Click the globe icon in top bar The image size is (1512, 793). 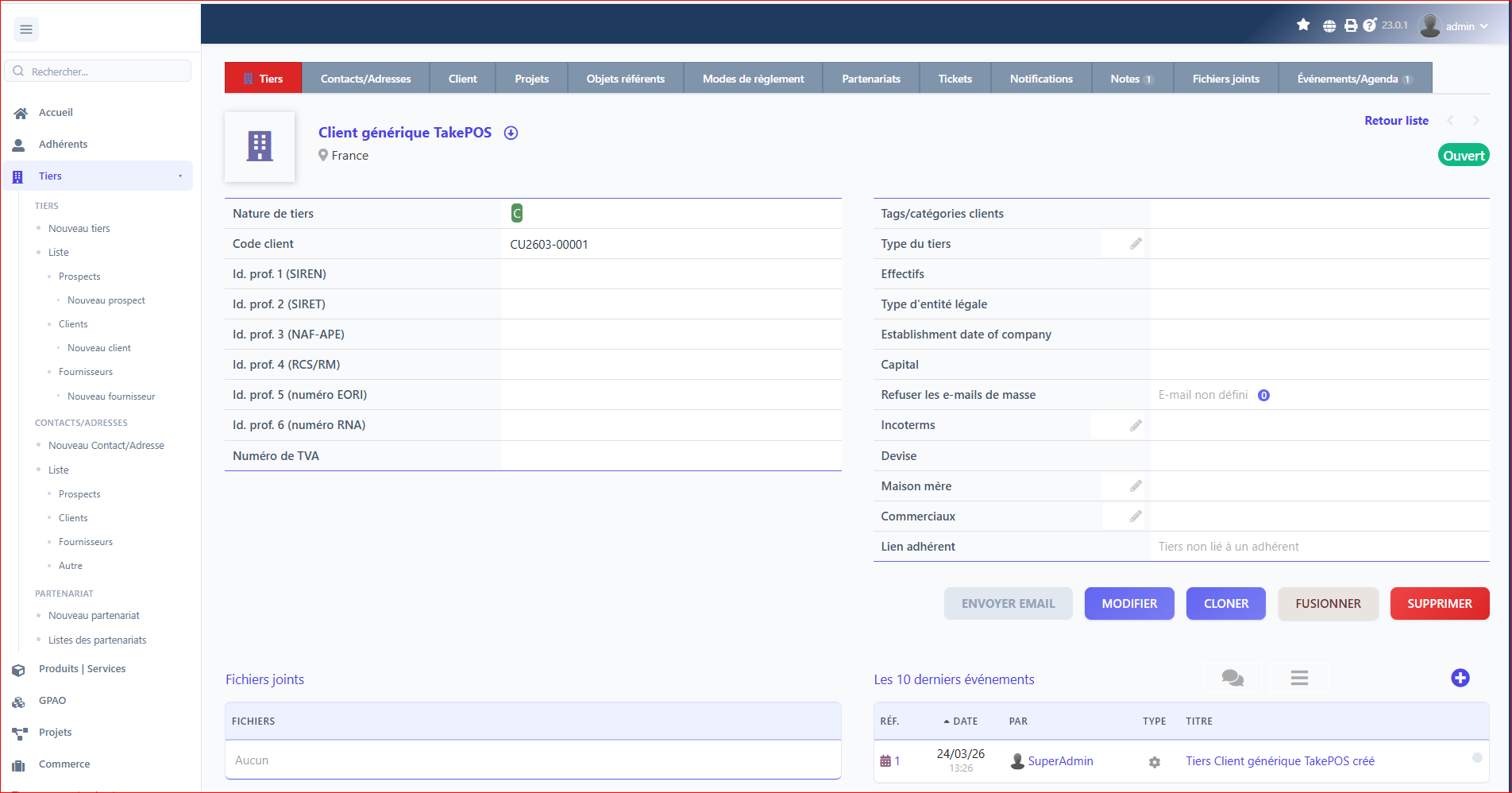point(1329,26)
